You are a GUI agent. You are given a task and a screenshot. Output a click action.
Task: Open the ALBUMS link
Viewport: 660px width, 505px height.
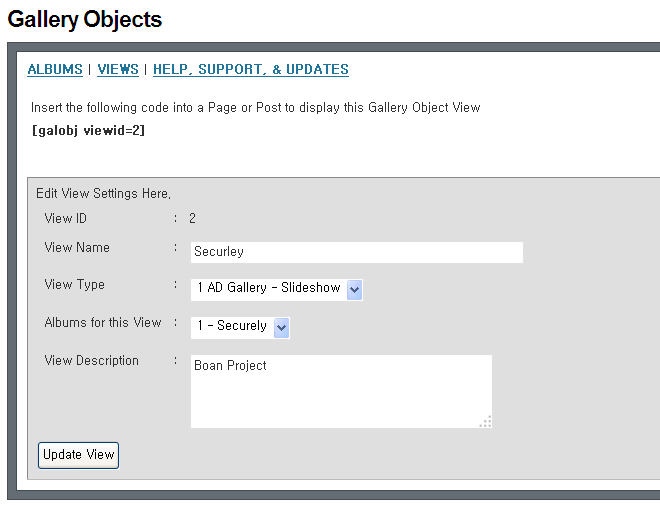coord(54,70)
